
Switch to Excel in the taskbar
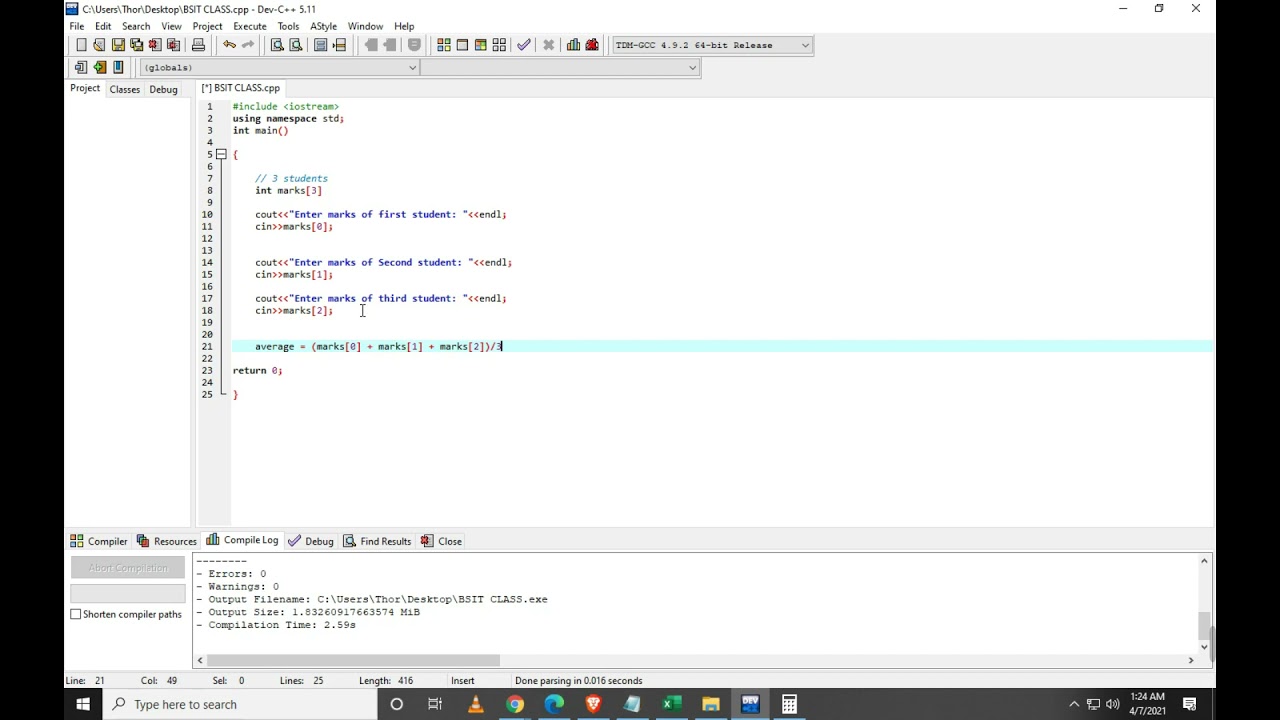click(672, 704)
